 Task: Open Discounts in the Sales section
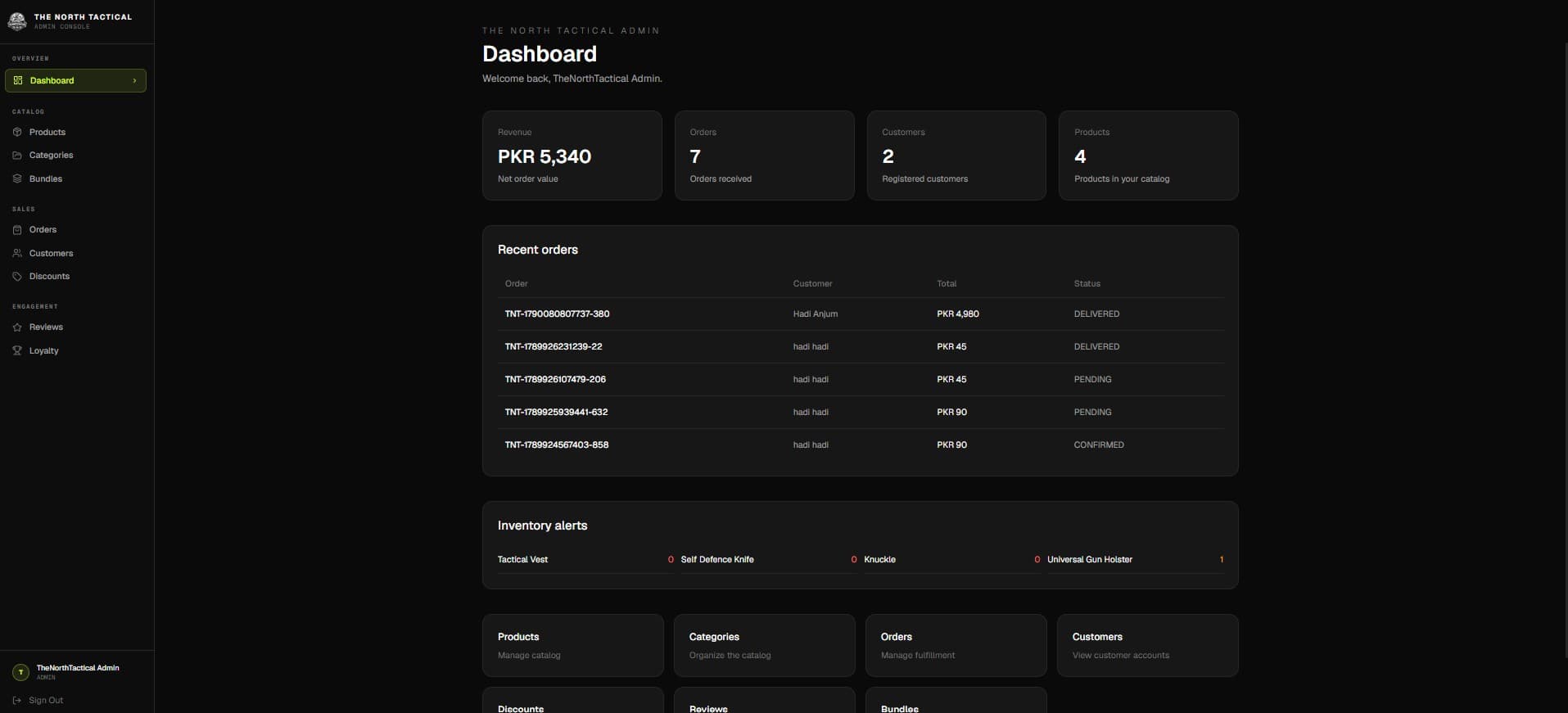click(49, 276)
